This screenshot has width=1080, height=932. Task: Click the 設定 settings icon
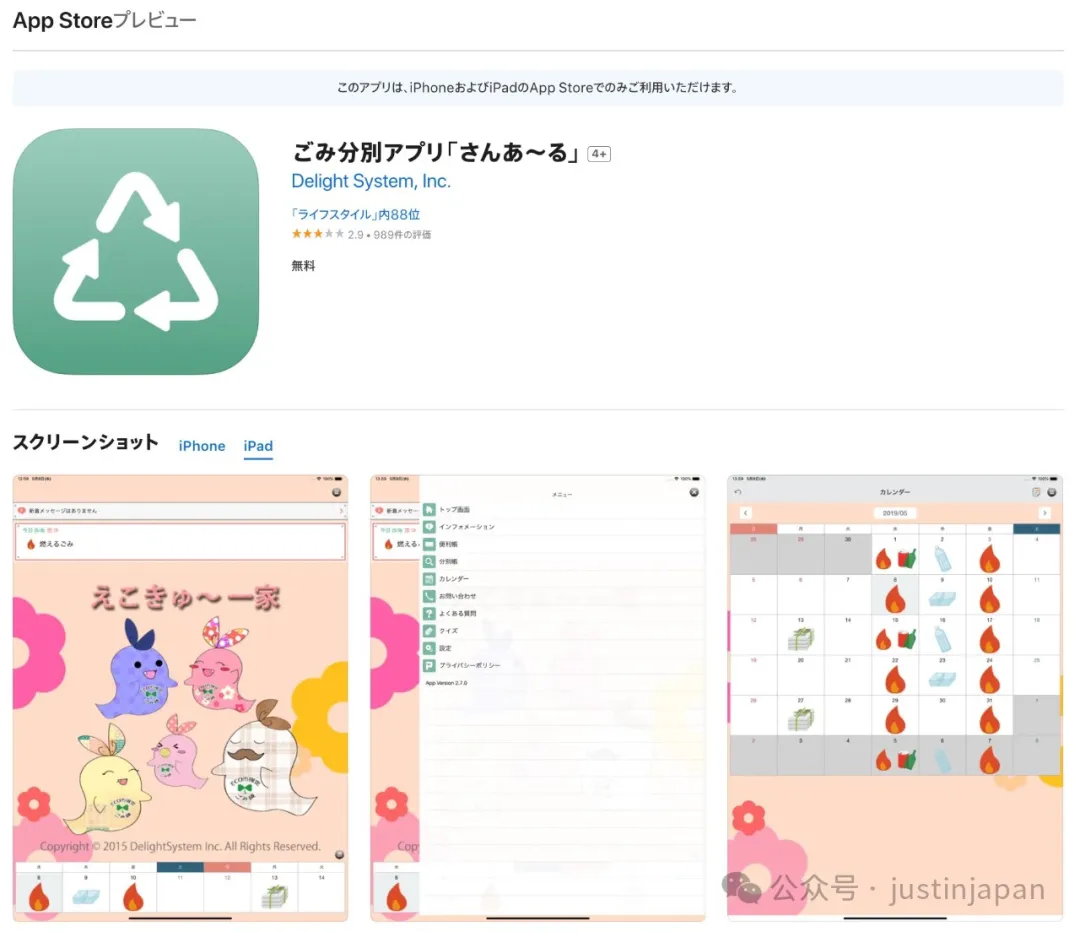pyautogui.click(x=429, y=648)
